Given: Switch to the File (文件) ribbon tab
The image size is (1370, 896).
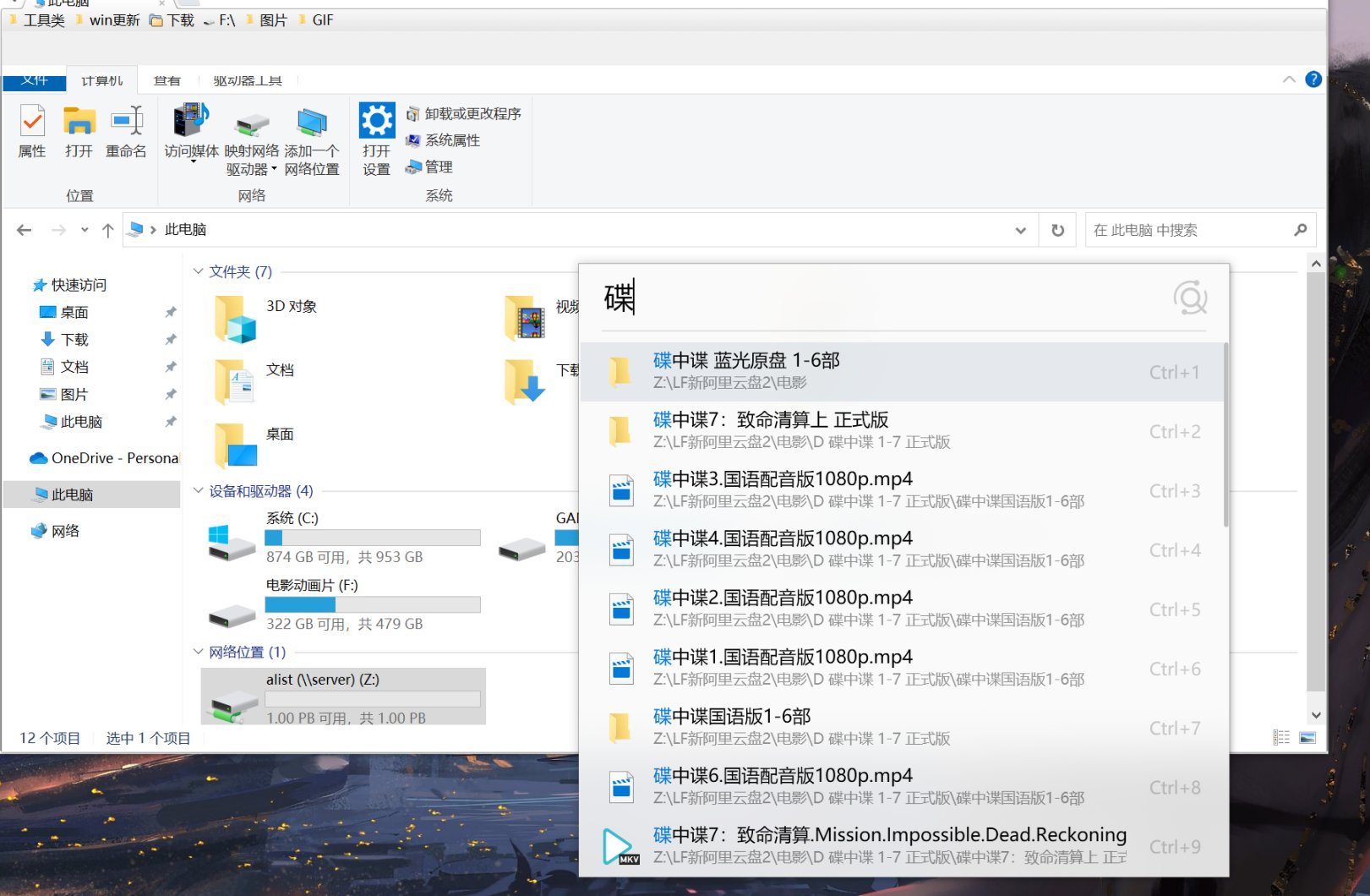Looking at the screenshot, I should click(35, 81).
